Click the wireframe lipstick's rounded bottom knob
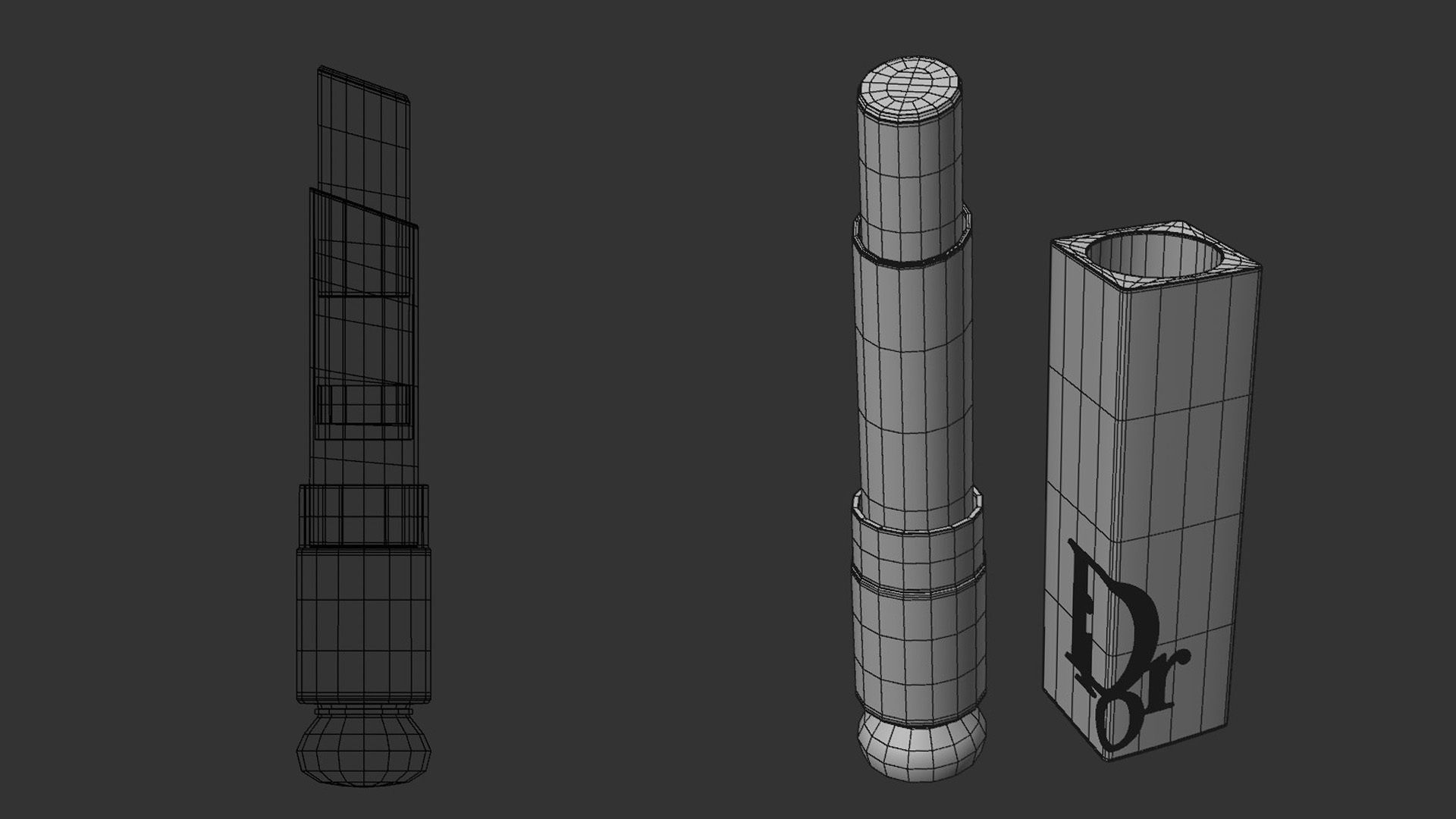The image size is (1456, 819). pyautogui.click(x=363, y=748)
